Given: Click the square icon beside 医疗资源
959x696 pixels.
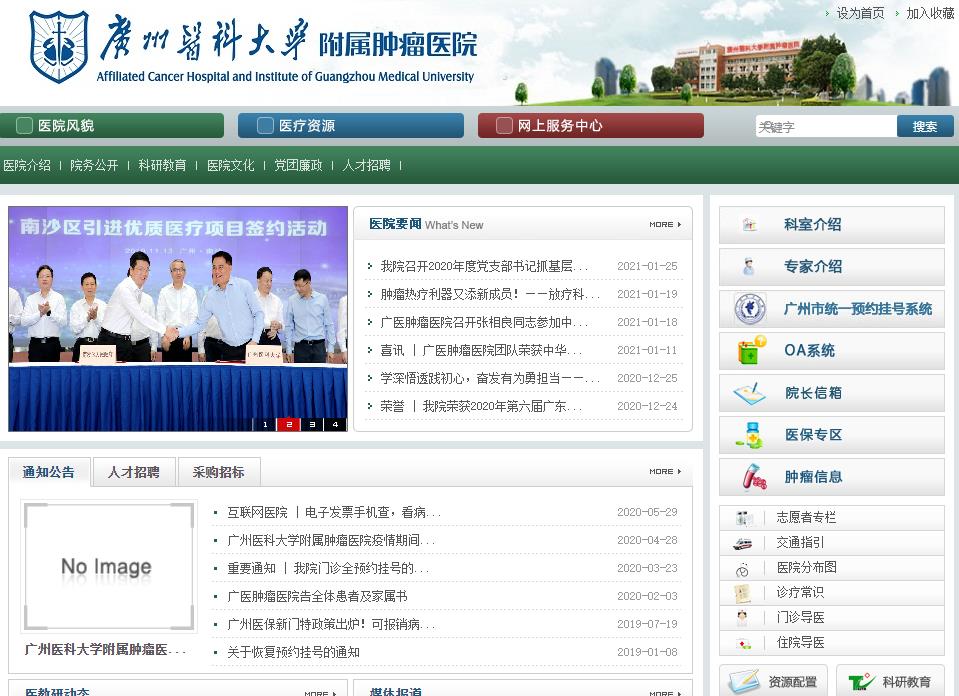Looking at the screenshot, I should pyautogui.click(x=265, y=125).
